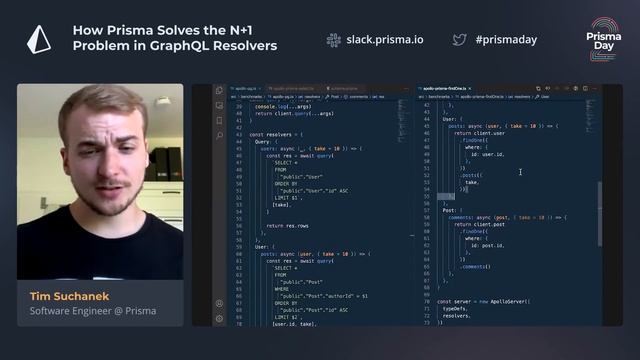640x360 pixels.
Task: Click 'const resolvers = {' in the left editor
Action: click(x=276, y=135)
